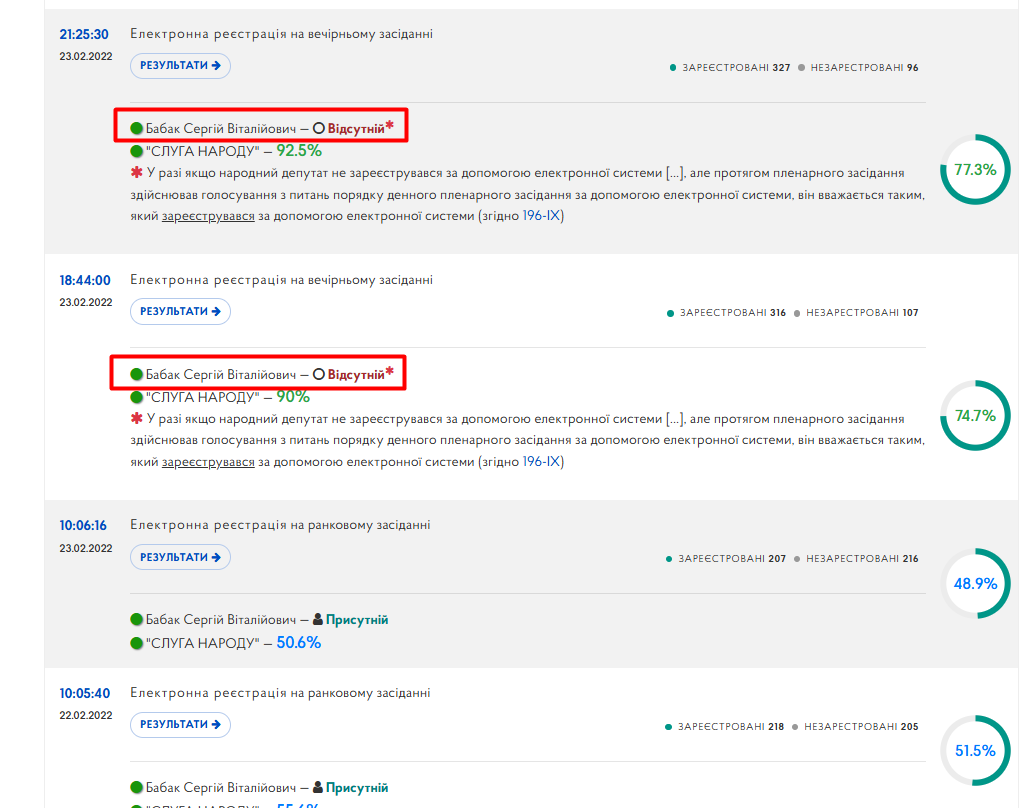1028x808 pixels.
Task: Click the 74.7% circular progress indicator
Action: (975, 416)
